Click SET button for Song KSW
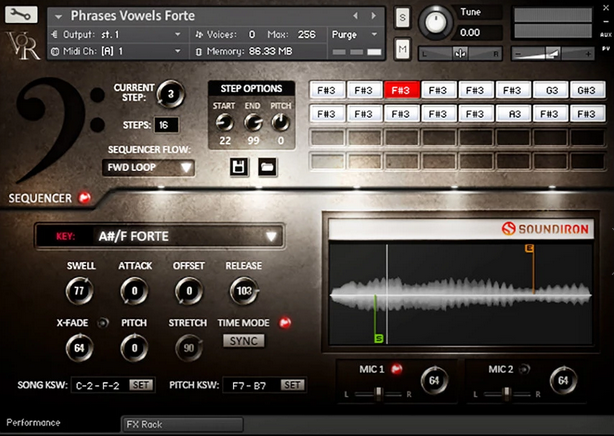 coord(141,385)
